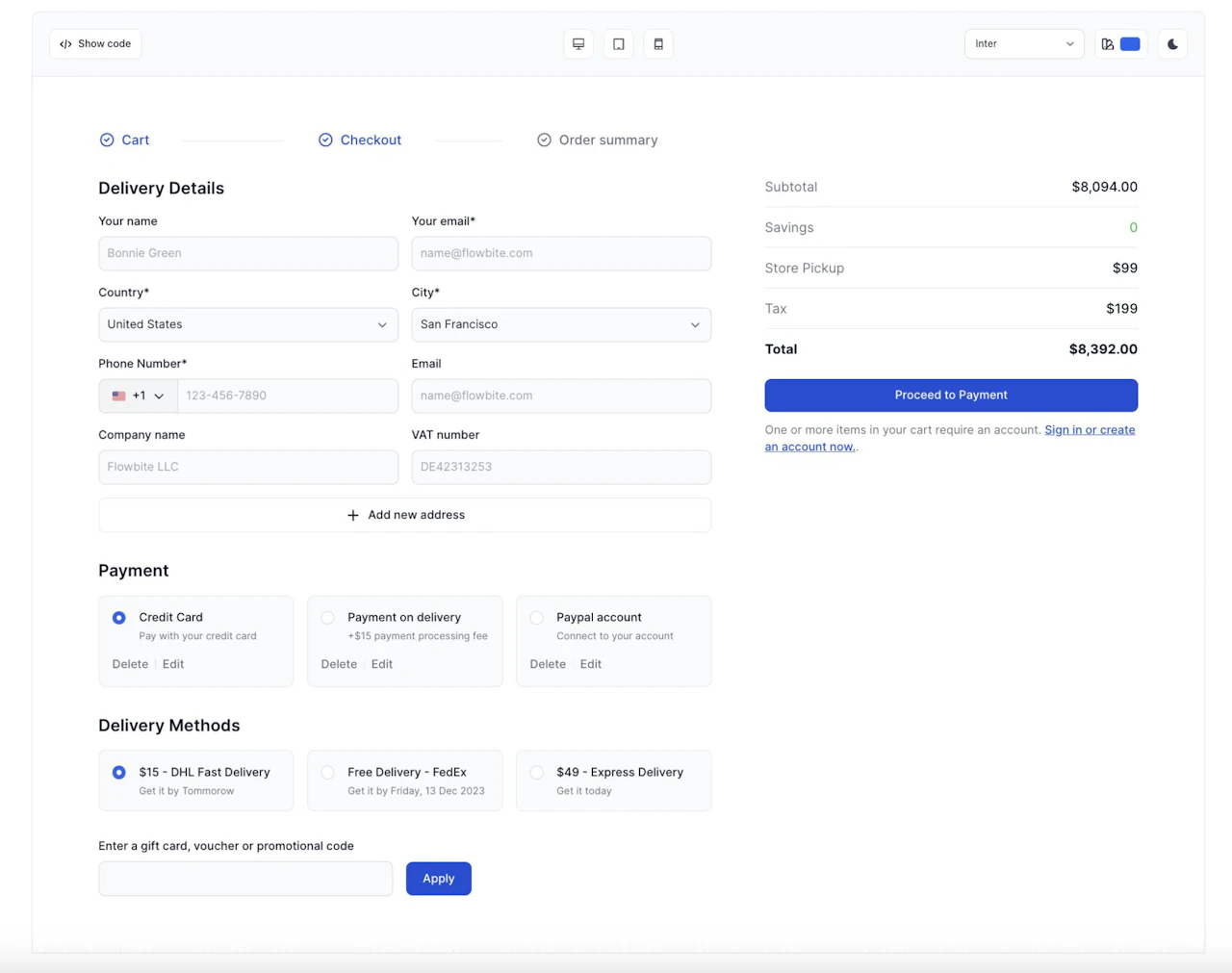Go to the Order summary step
Viewport: 1232px width, 973px height.
point(597,140)
